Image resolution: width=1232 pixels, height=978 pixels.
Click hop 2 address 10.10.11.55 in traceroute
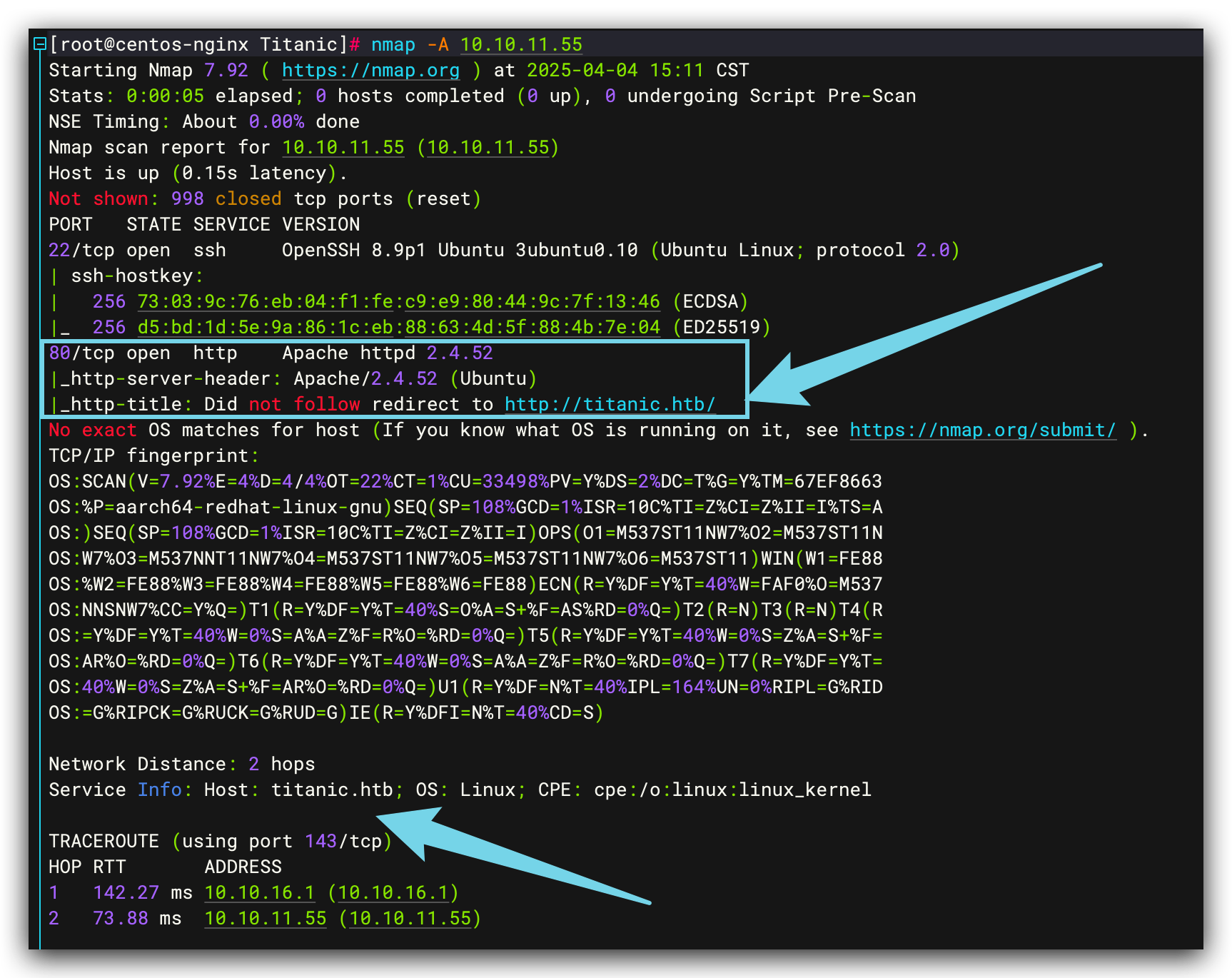tap(265, 919)
